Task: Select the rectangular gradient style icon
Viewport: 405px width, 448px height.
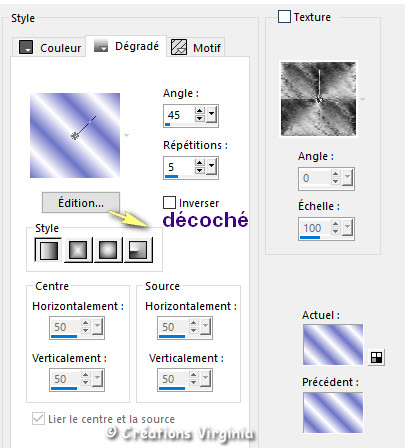Action: point(78,250)
